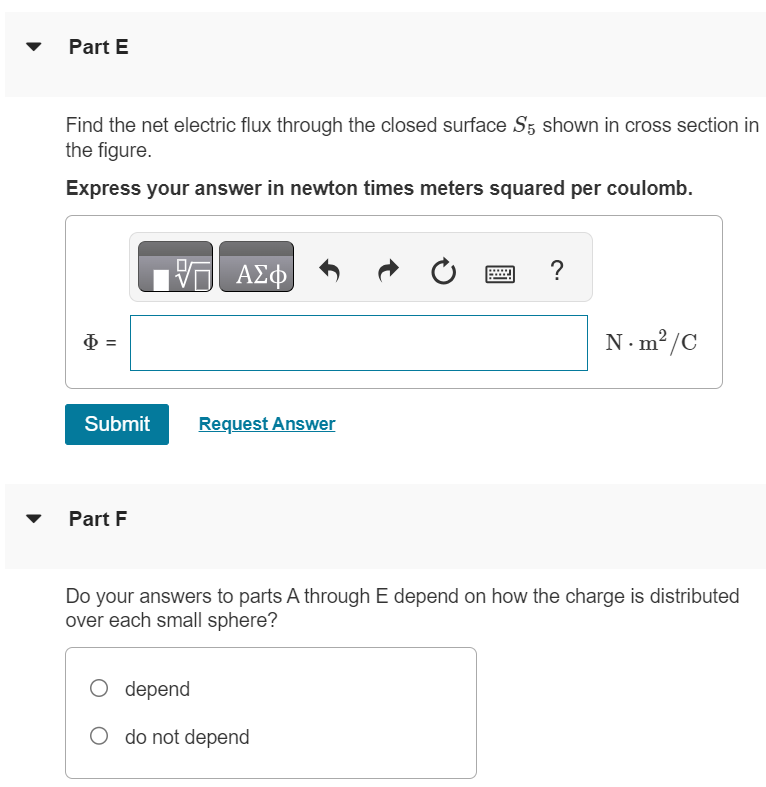Screen dimensions: 766x787
Task: Open the Greek symbols ΑΣφ palette
Action: [257, 267]
